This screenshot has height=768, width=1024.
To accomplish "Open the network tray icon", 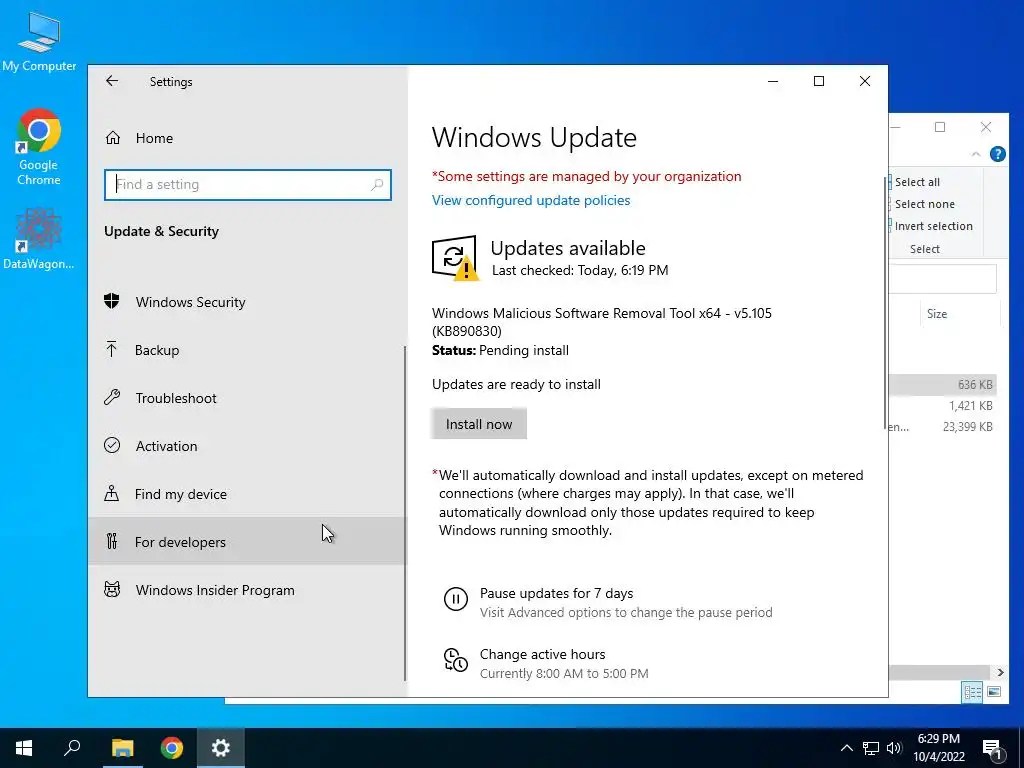I will point(871,748).
